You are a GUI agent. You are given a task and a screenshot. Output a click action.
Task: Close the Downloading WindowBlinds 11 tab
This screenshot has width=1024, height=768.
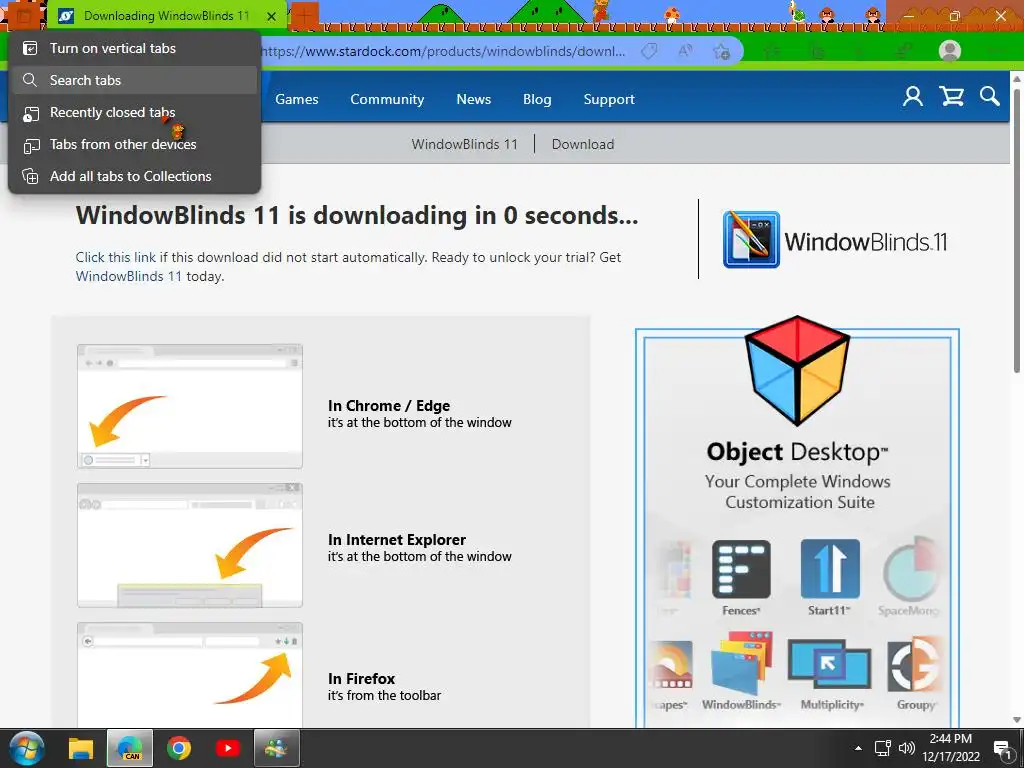point(272,16)
